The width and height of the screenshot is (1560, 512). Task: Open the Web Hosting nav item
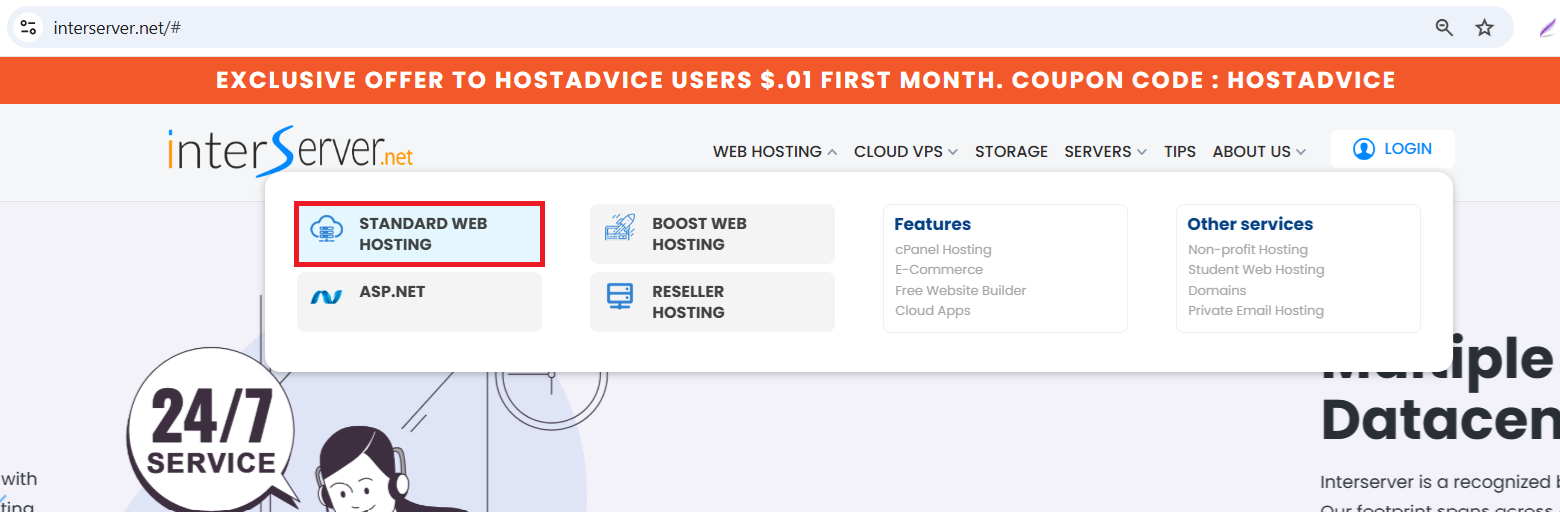[767, 152]
